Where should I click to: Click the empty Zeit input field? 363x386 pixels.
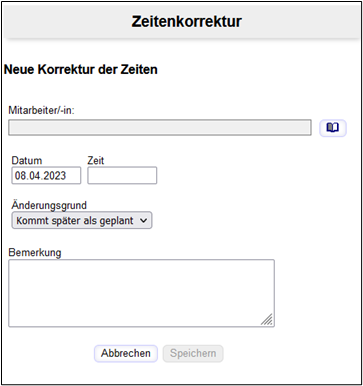point(122,175)
